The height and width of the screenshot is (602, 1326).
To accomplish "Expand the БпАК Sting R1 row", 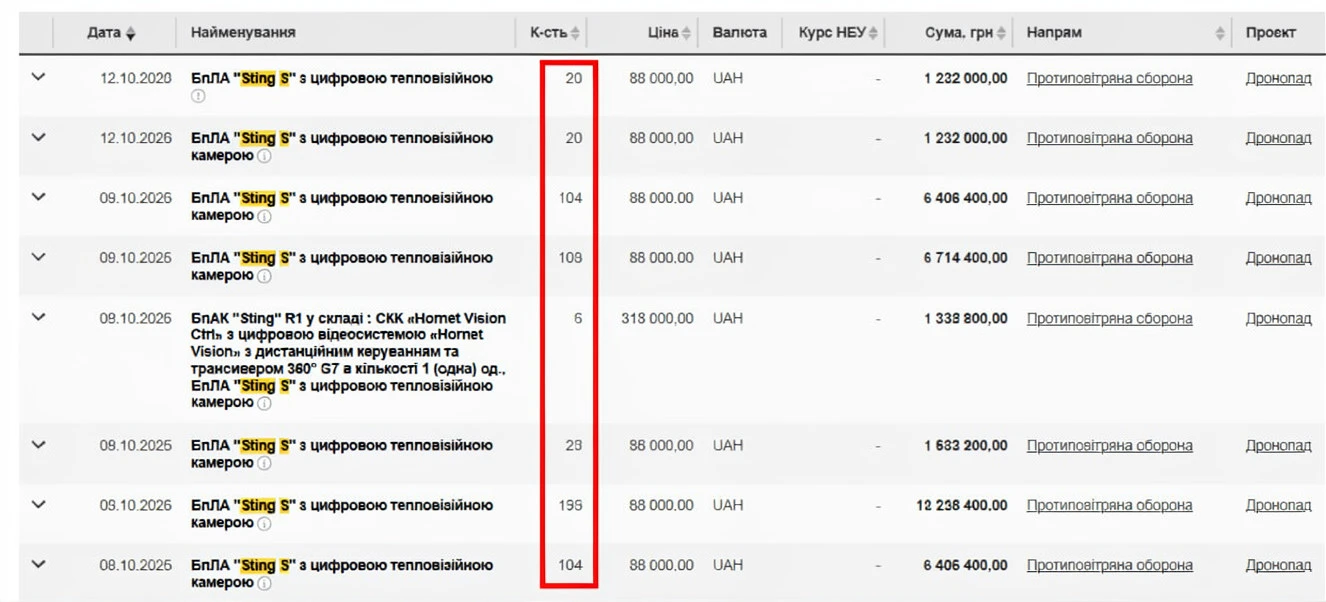I will coord(39,317).
